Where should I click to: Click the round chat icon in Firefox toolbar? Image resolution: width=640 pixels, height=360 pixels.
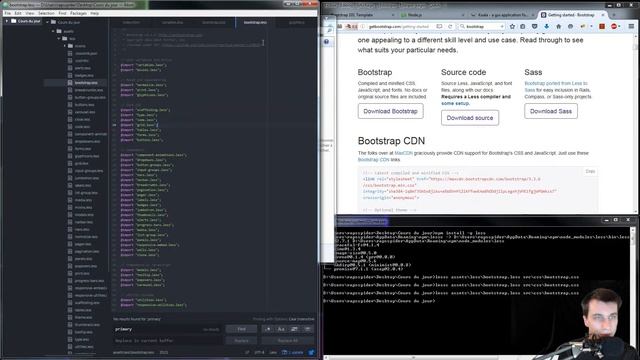pyautogui.click(x=571, y=27)
